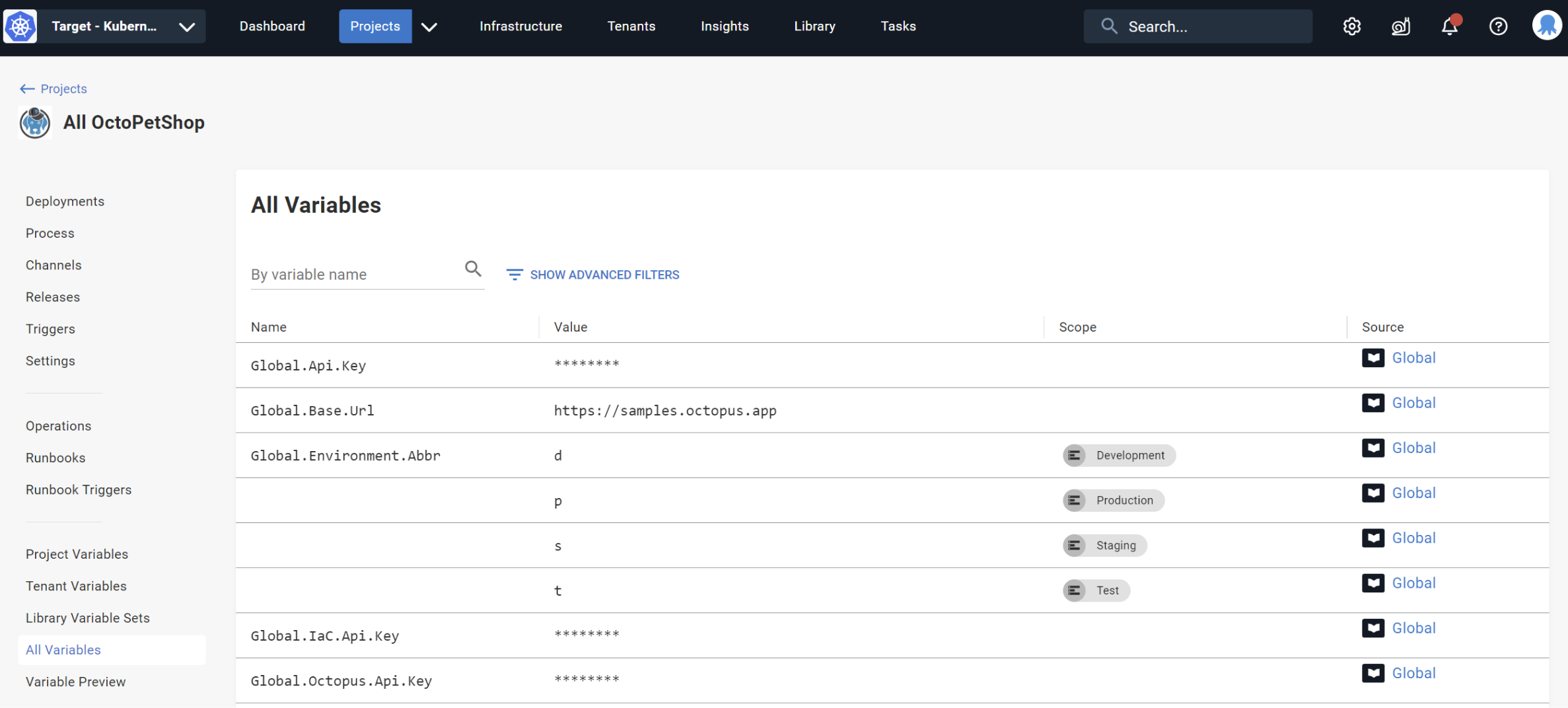Screen dimensions: 1568x708
Task: Click the All OctoPetShop project logo
Action: point(35,123)
